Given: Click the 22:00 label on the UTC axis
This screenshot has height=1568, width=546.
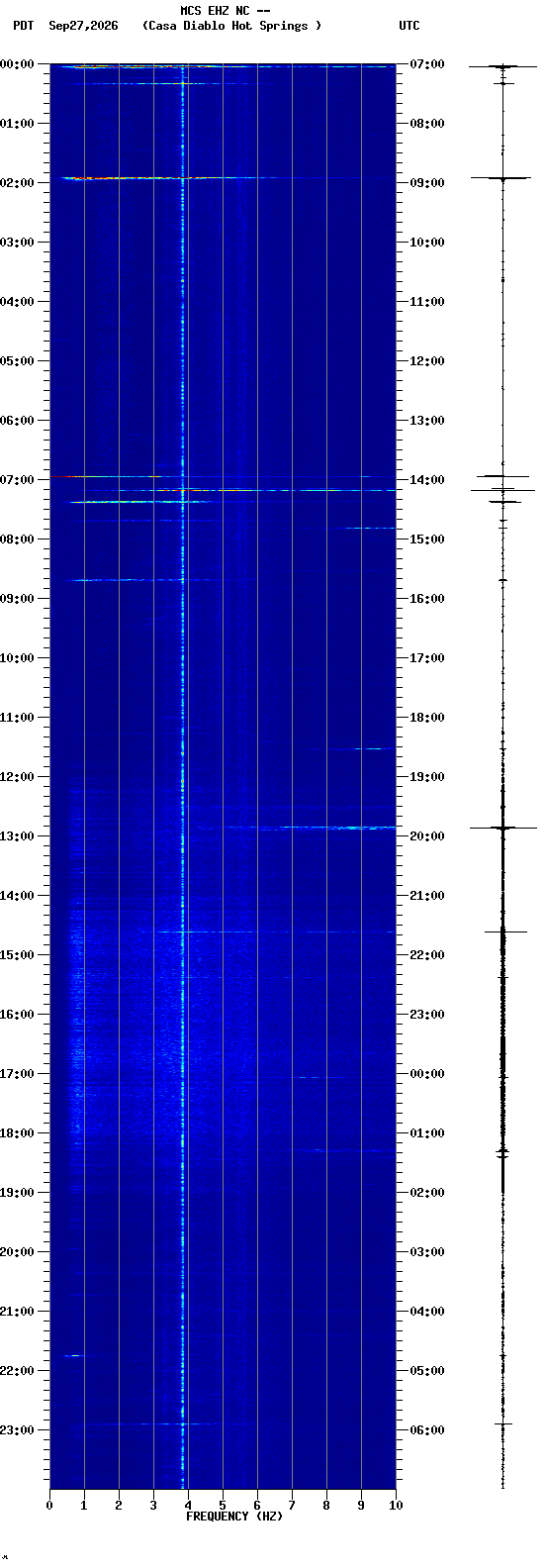Looking at the screenshot, I should pyautogui.click(x=427, y=955).
